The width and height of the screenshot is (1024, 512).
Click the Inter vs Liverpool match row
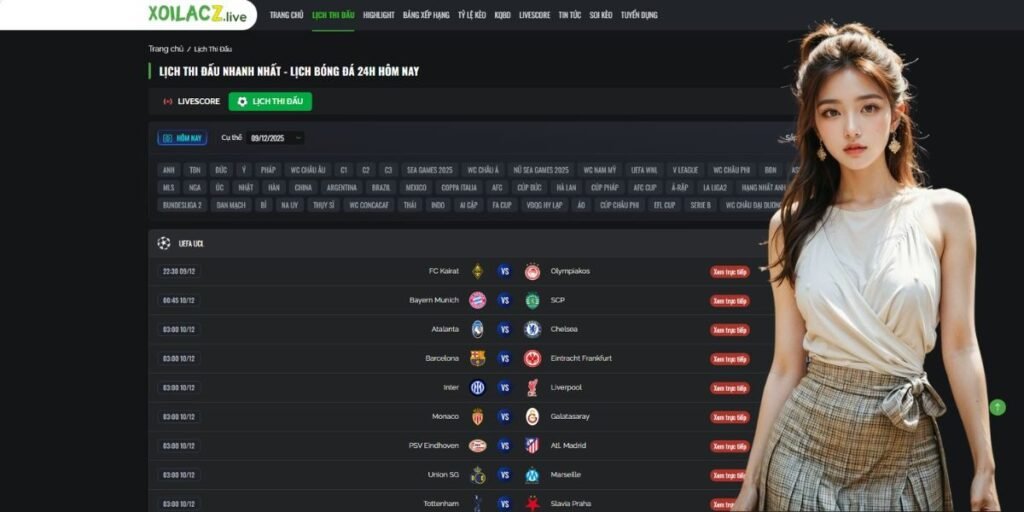[457, 387]
